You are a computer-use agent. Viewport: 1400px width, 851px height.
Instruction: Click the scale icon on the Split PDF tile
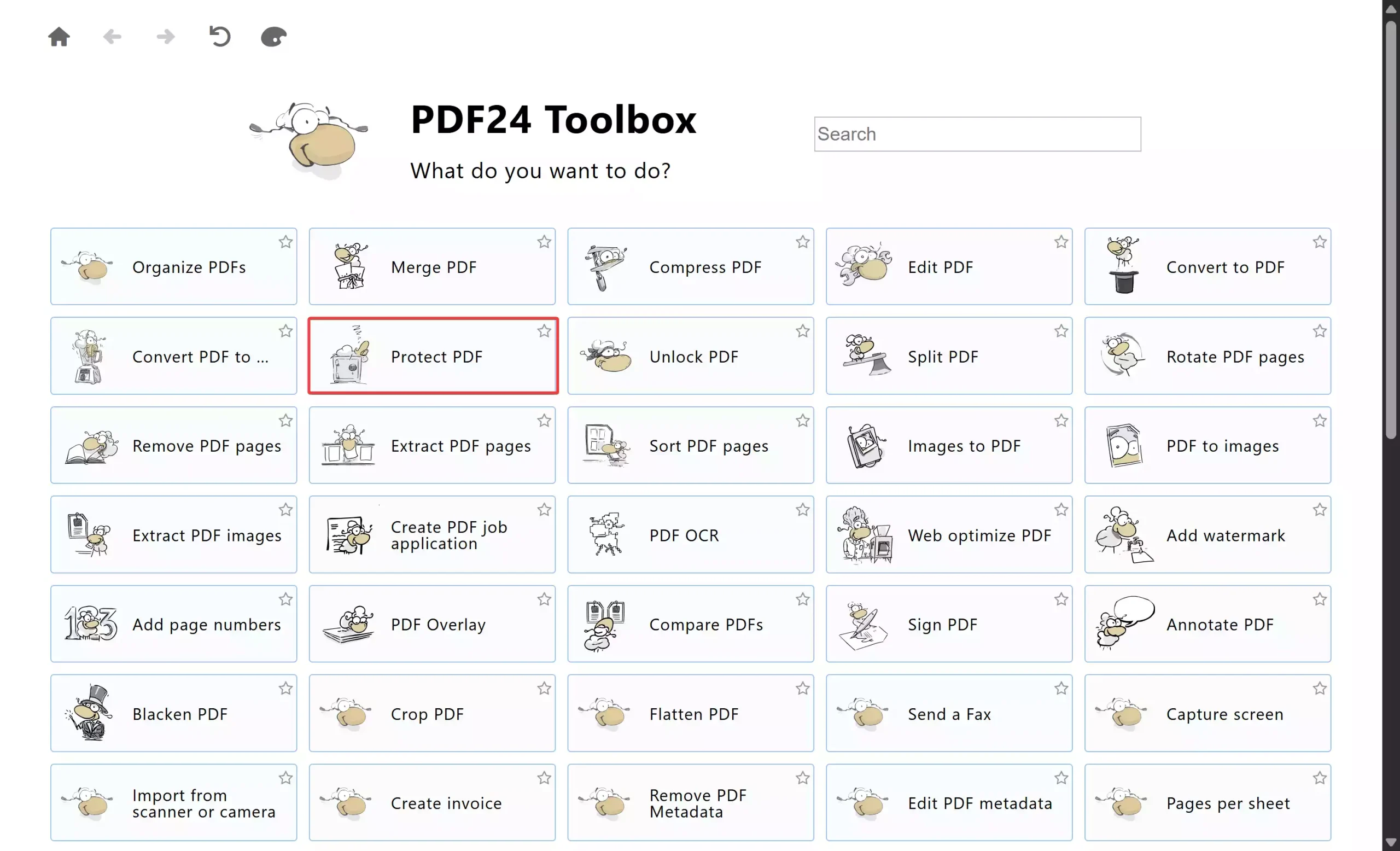[x=864, y=356]
